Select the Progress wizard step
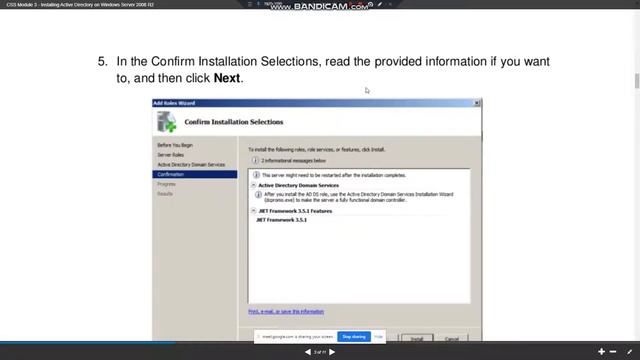 [x=167, y=184]
